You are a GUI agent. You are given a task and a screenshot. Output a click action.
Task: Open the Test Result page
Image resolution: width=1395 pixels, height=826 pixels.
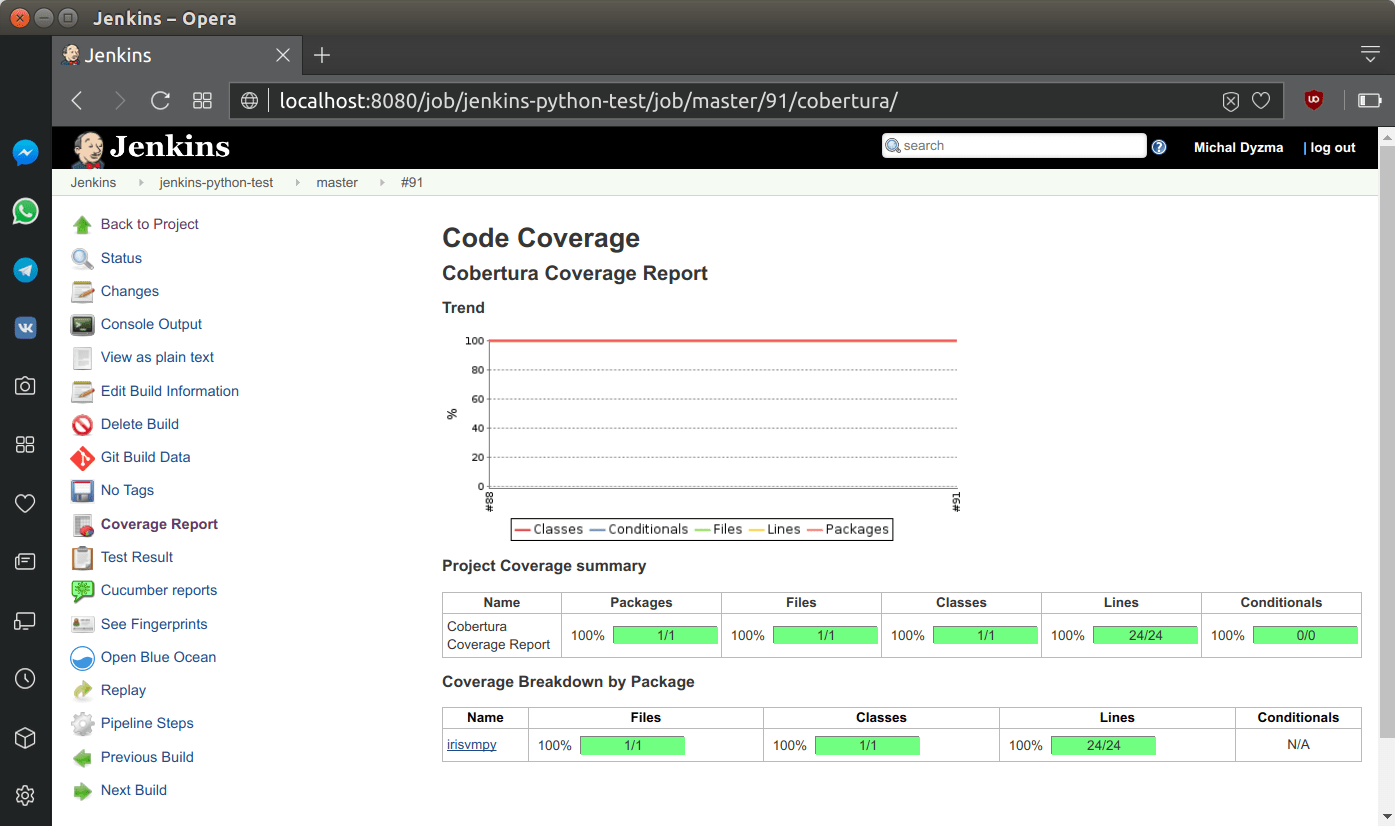pos(135,557)
